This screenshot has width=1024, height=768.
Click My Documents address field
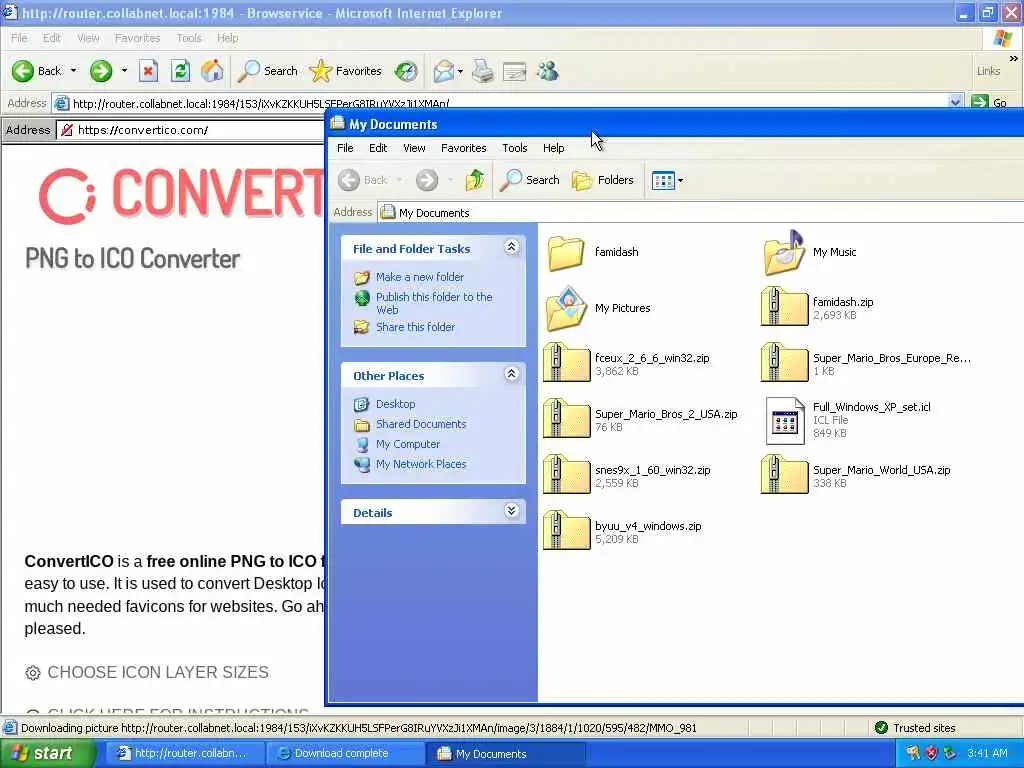click(x=700, y=212)
